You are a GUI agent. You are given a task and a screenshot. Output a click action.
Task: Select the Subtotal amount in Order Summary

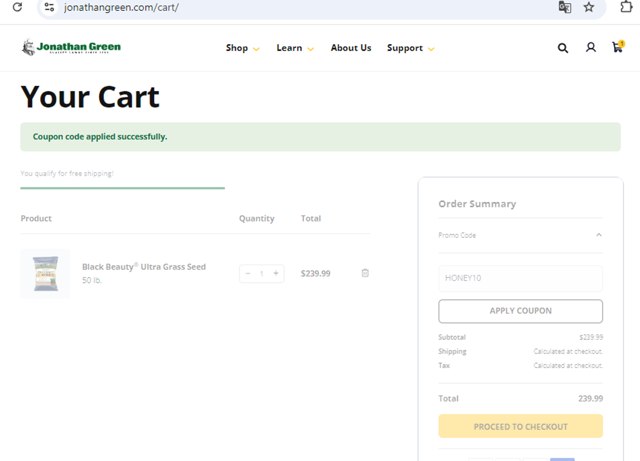pyautogui.click(x=591, y=337)
